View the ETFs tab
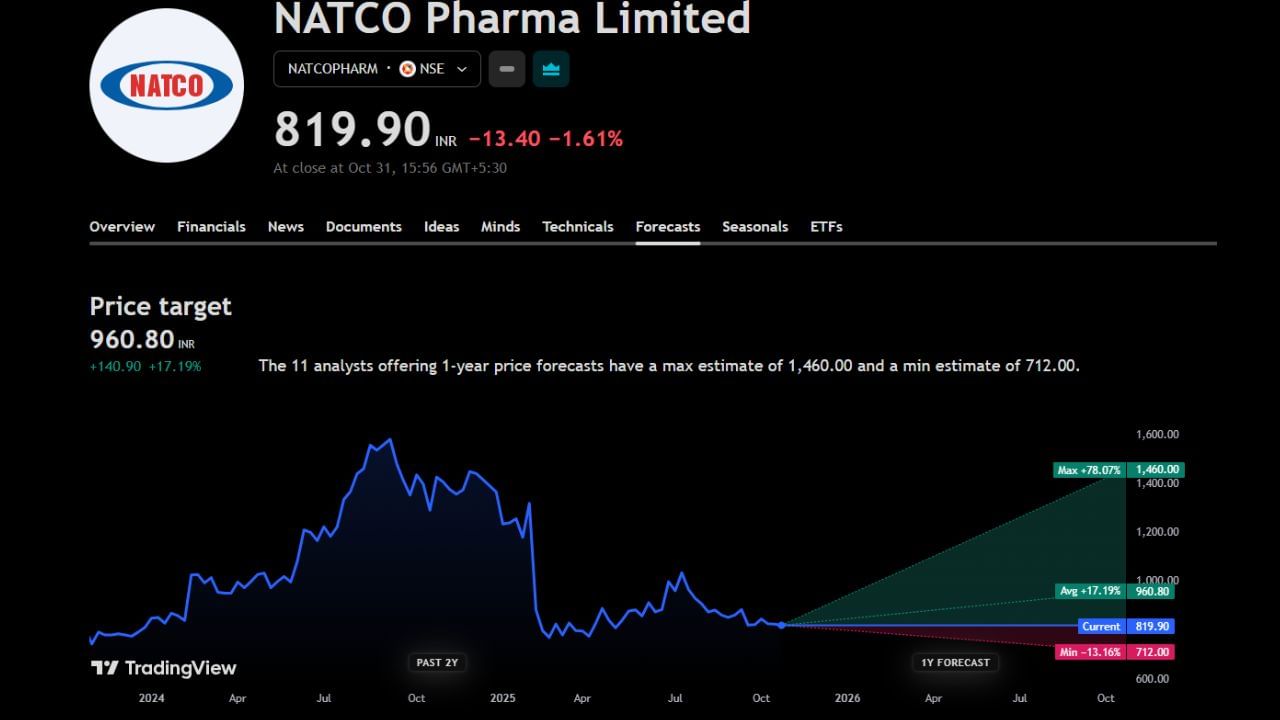The height and width of the screenshot is (720, 1280). click(x=825, y=226)
